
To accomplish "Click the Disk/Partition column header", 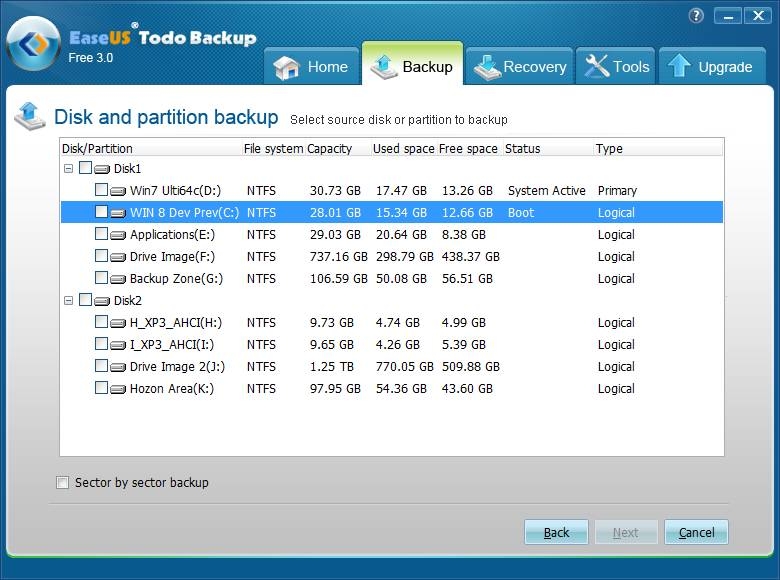I will click(151, 148).
